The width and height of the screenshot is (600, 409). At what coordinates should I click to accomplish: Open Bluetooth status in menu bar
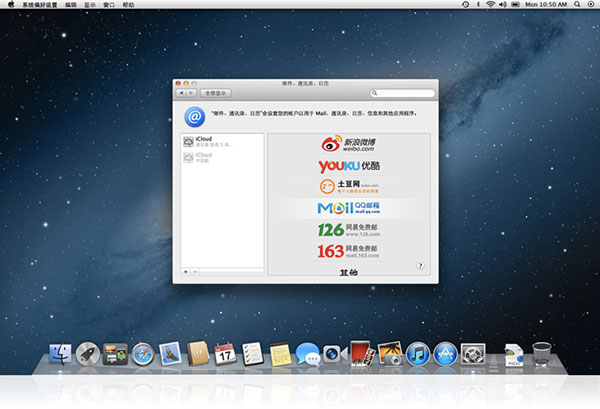coord(478,4)
